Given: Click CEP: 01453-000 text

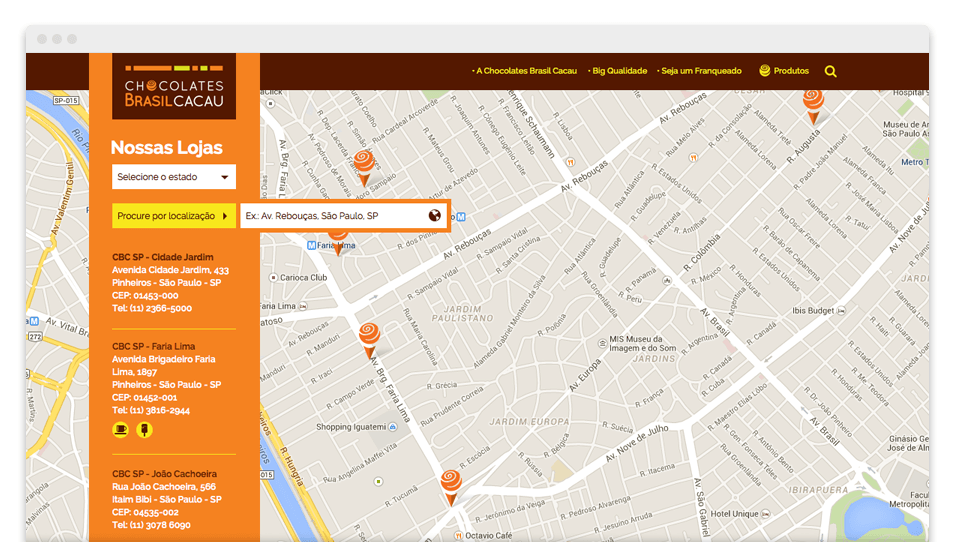Looking at the screenshot, I should (x=145, y=296).
